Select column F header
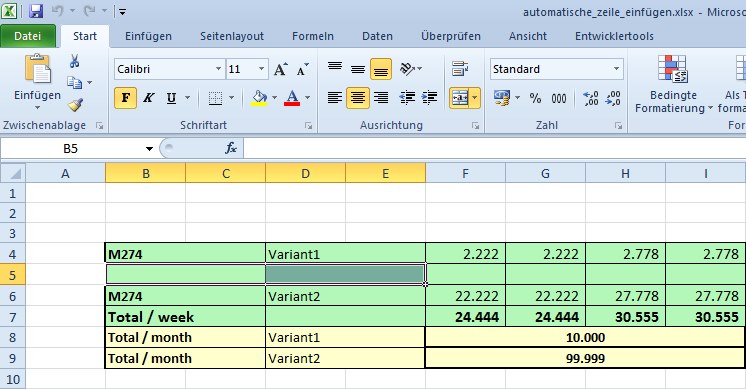 point(465,174)
